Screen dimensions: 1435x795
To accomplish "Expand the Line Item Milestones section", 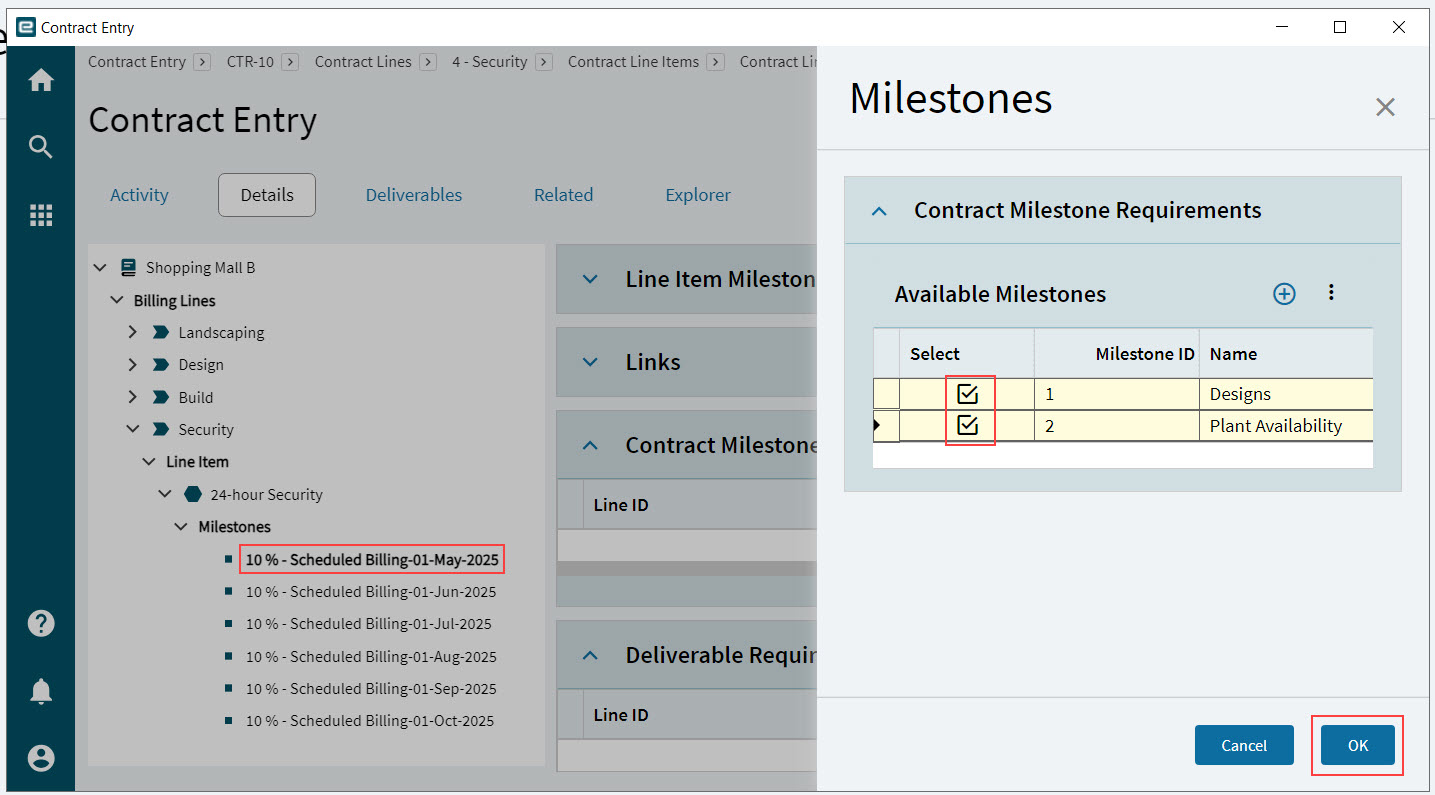I will click(x=590, y=280).
